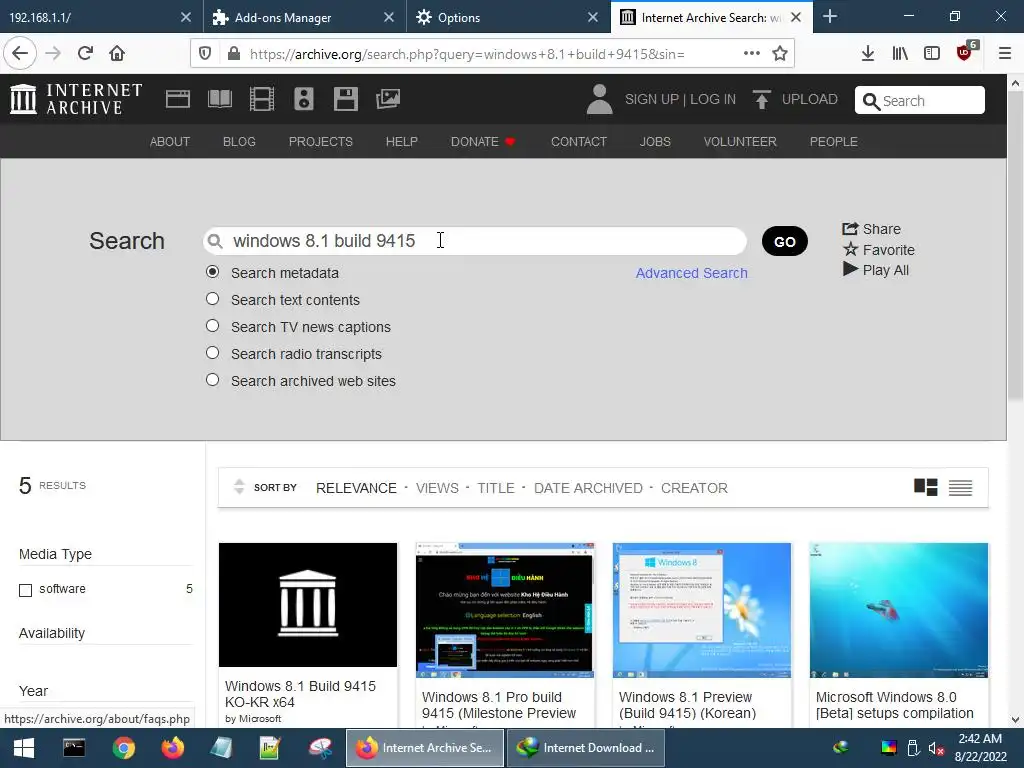Click the Favorite star link

click(x=878, y=250)
